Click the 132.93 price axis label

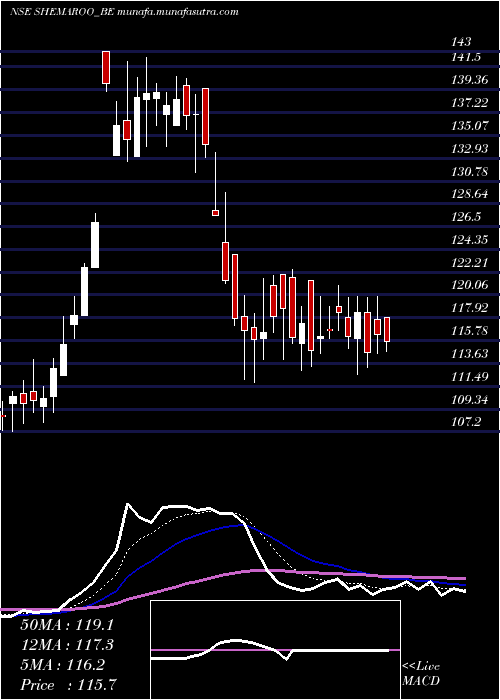pos(469,148)
